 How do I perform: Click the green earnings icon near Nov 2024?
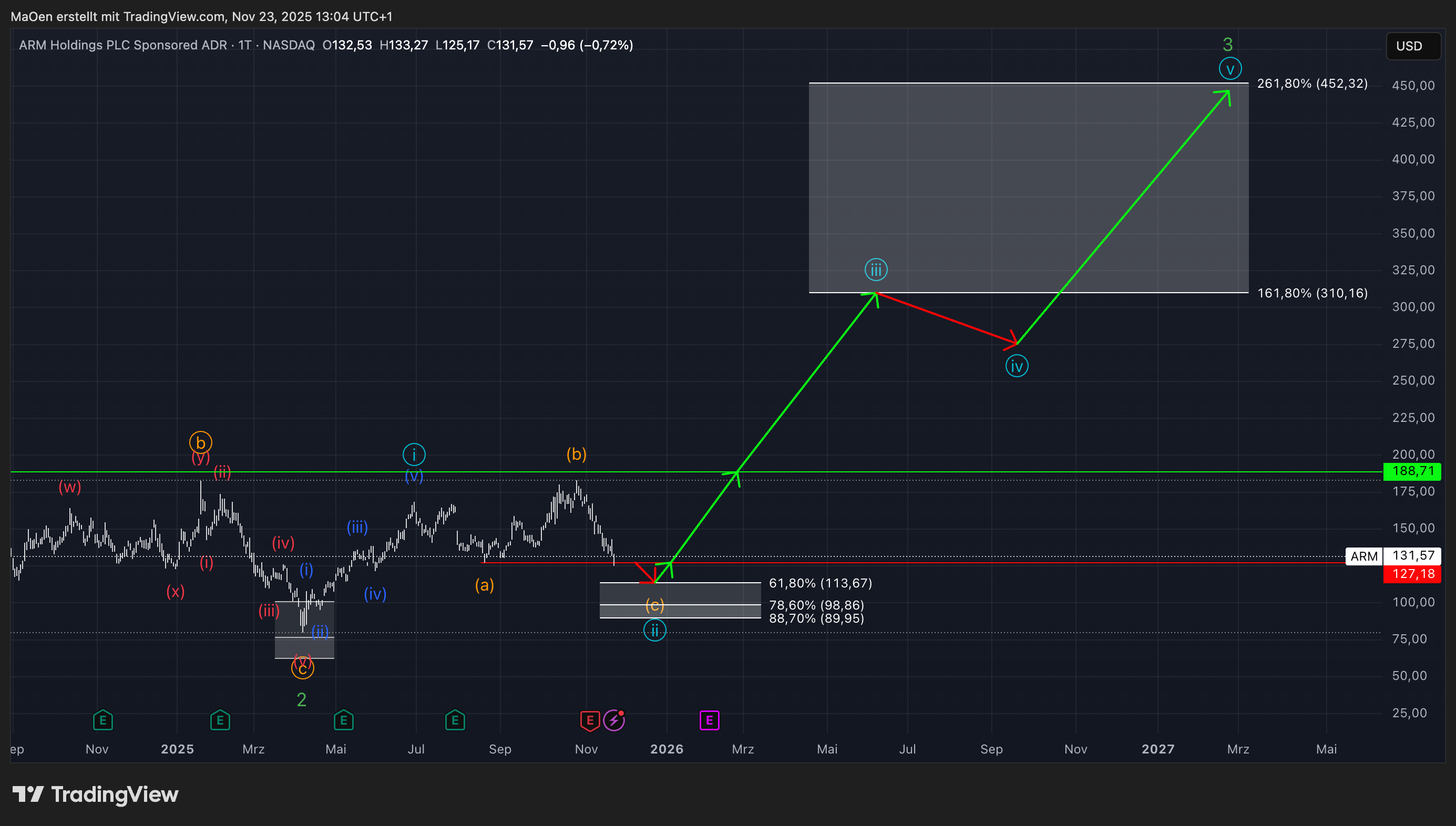pos(102,720)
